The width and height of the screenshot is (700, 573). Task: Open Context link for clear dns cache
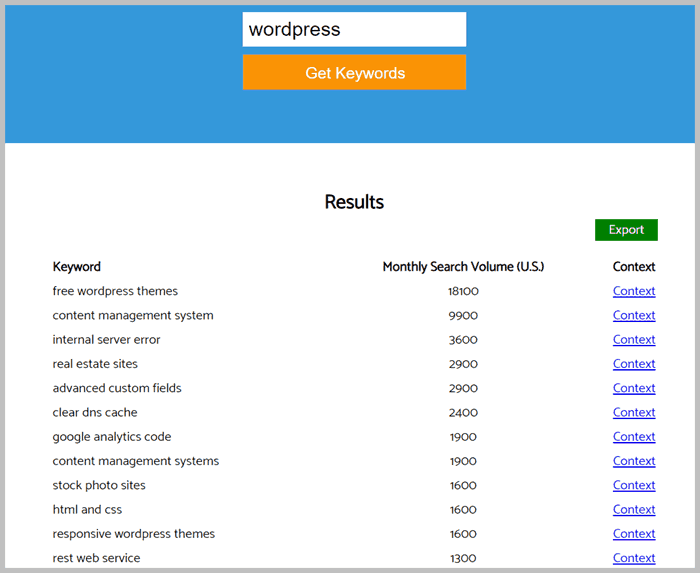pyautogui.click(x=633, y=412)
